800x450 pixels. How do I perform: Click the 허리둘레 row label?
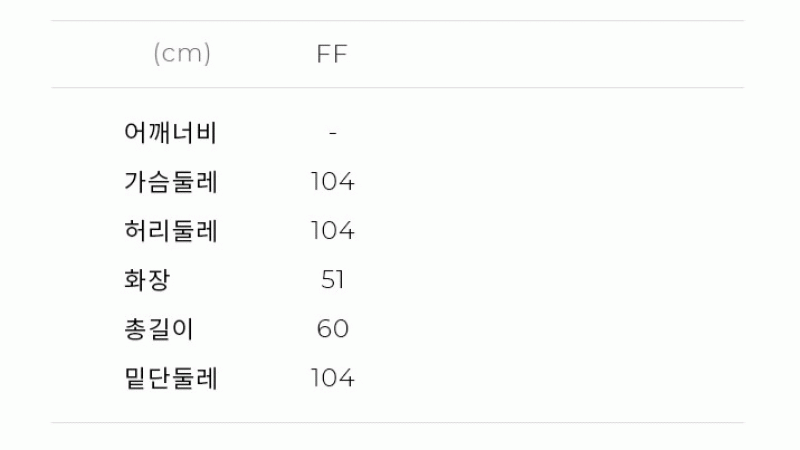170,231
